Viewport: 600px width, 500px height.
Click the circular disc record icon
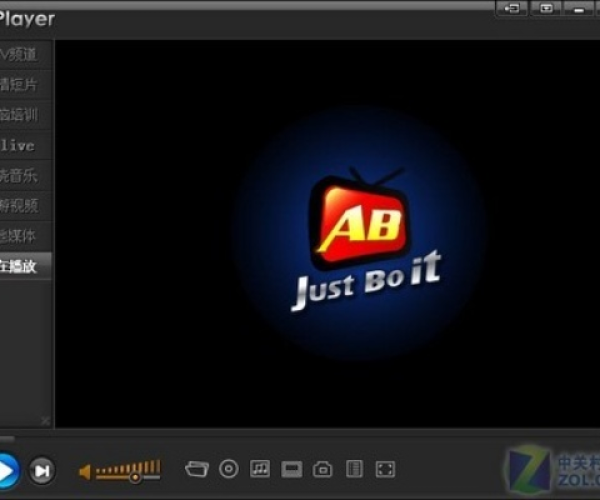(229, 468)
